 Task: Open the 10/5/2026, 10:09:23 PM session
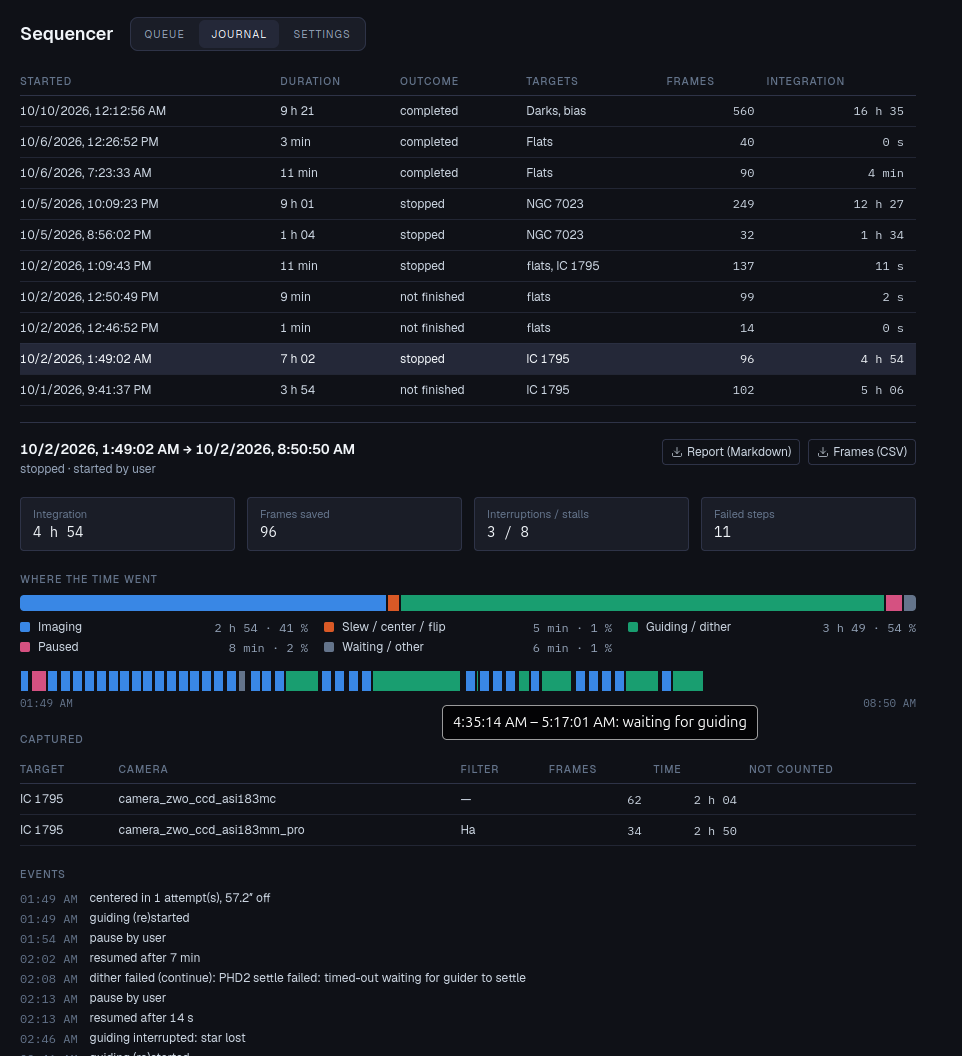pyautogui.click(x=468, y=204)
